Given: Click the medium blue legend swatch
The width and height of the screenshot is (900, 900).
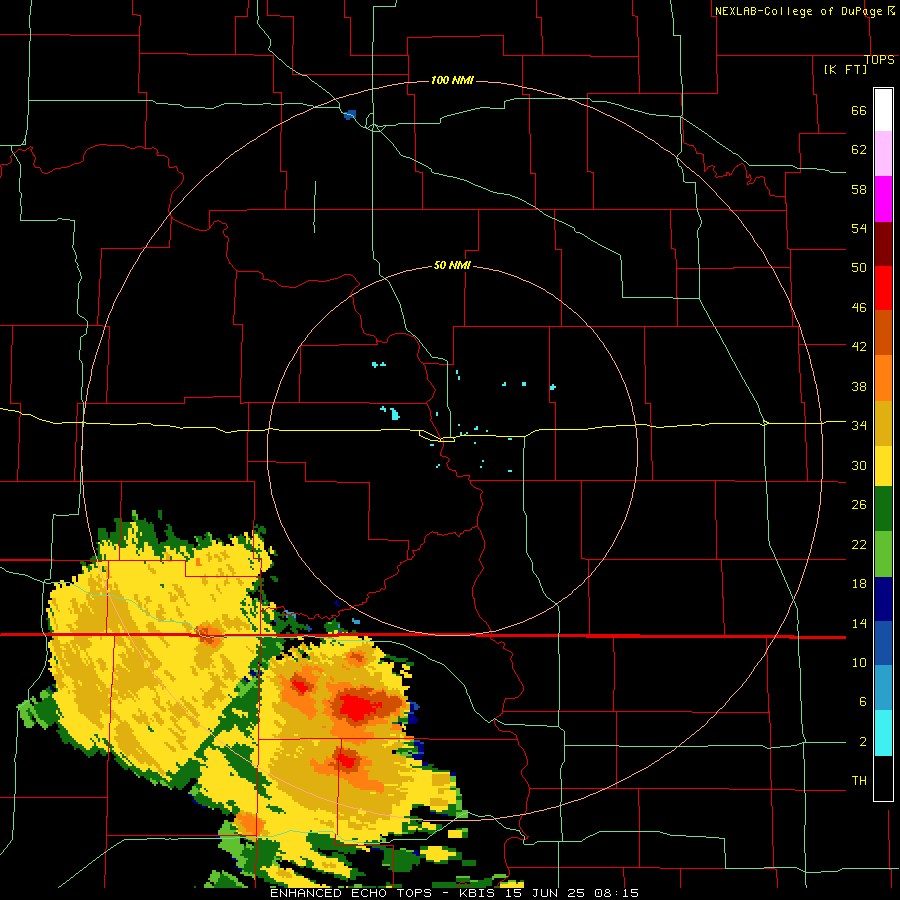Looking at the screenshot, I should click(883, 643).
